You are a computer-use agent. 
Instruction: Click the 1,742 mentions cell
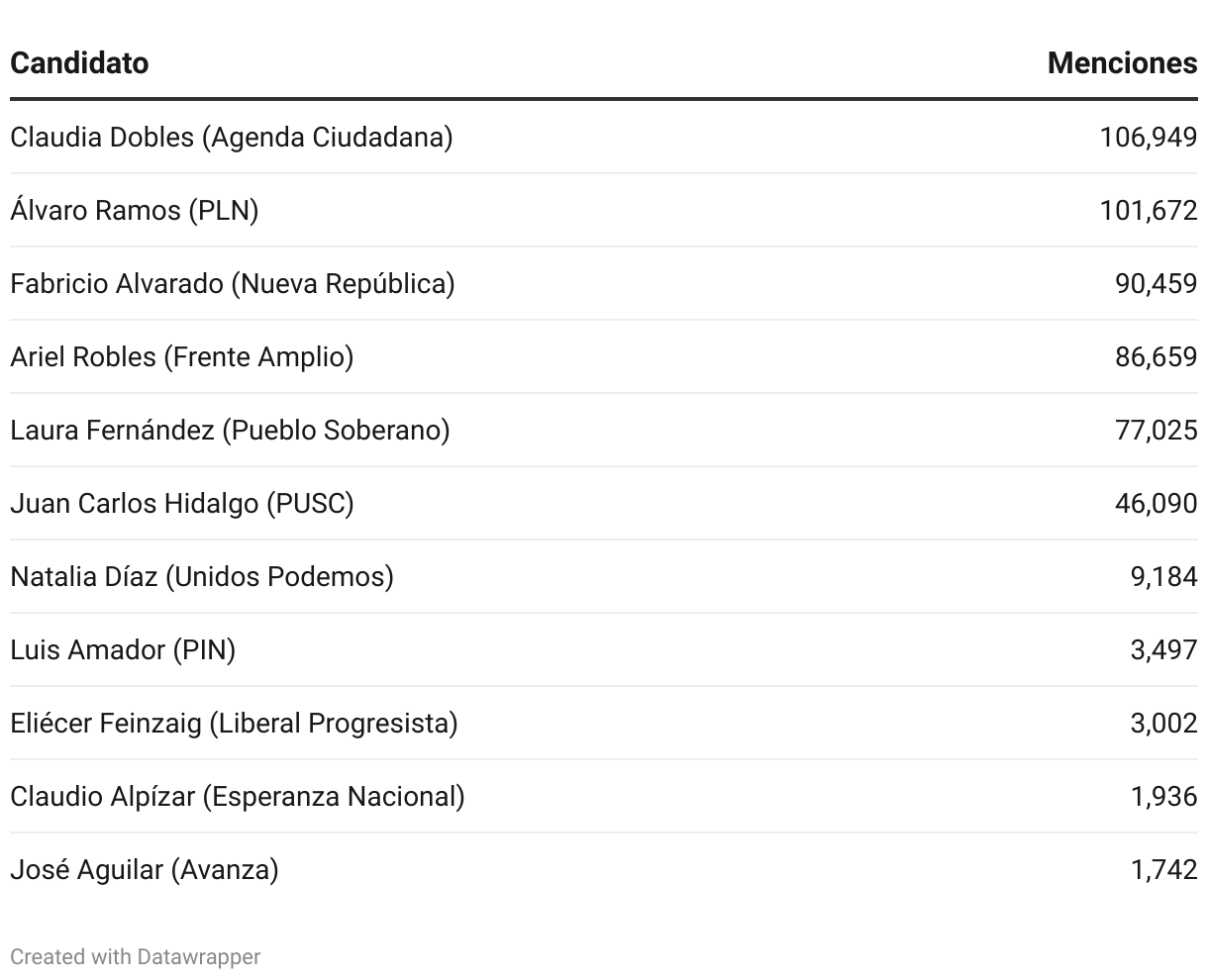point(1163,869)
